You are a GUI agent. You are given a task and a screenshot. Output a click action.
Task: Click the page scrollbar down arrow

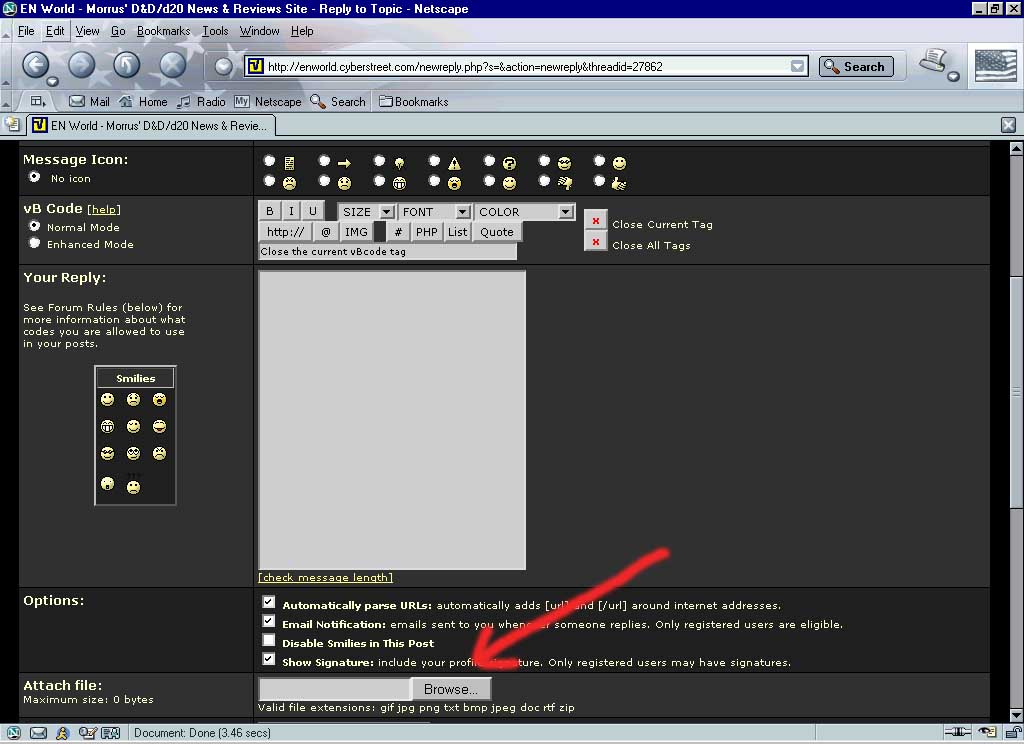[1016, 715]
